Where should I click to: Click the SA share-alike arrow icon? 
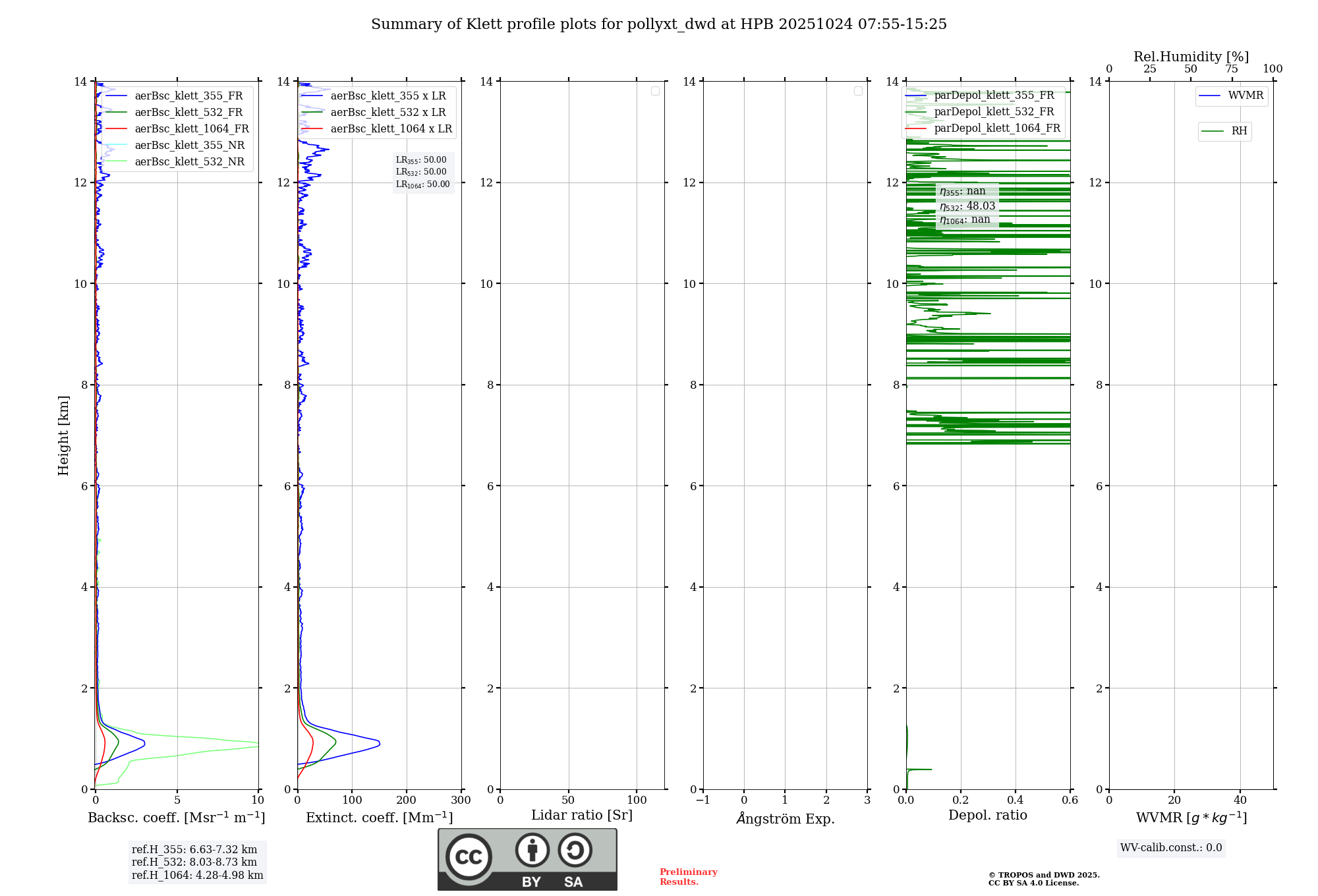[575, 850]
